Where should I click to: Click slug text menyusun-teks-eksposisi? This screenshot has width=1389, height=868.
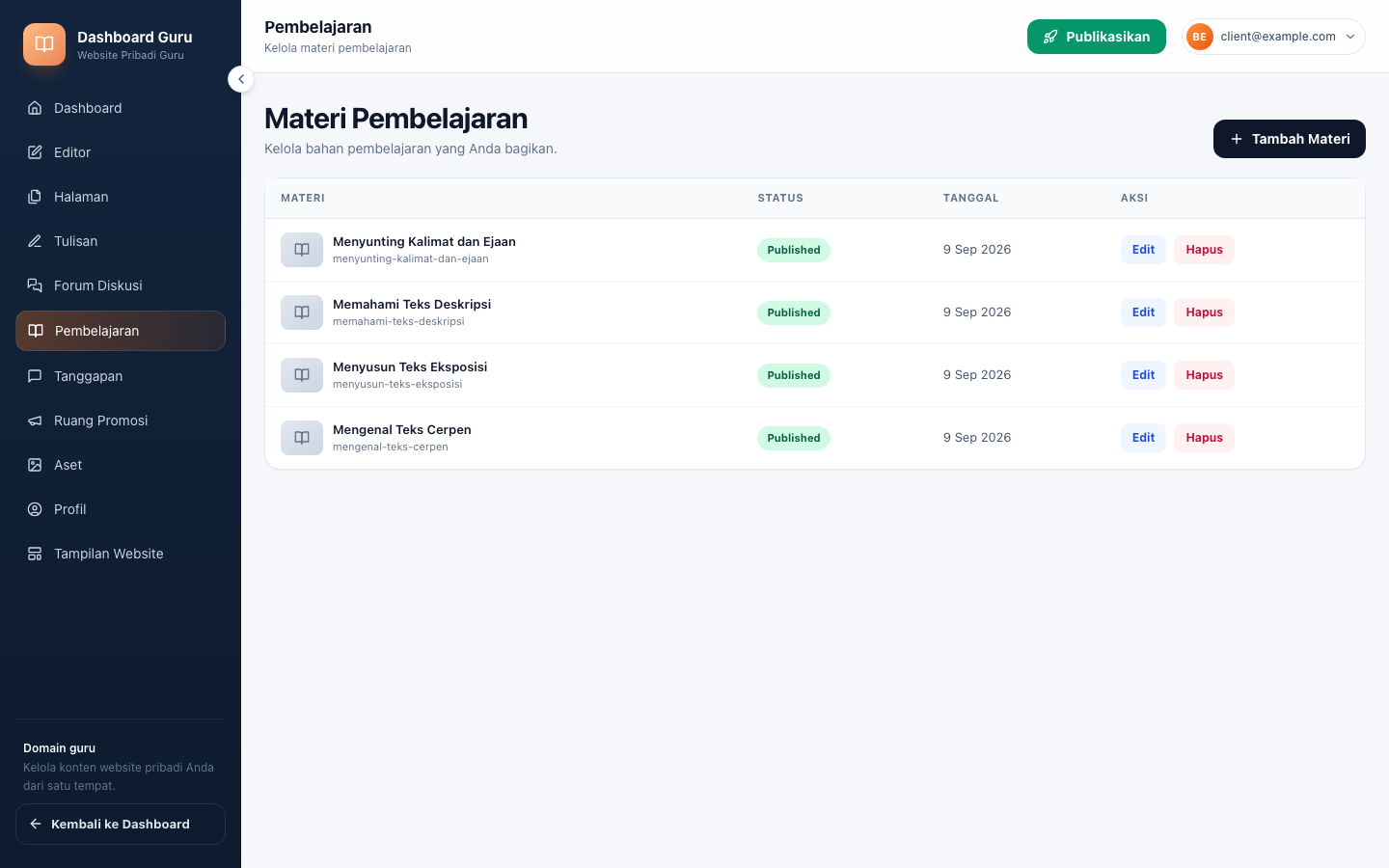click(x=397, y=384)
